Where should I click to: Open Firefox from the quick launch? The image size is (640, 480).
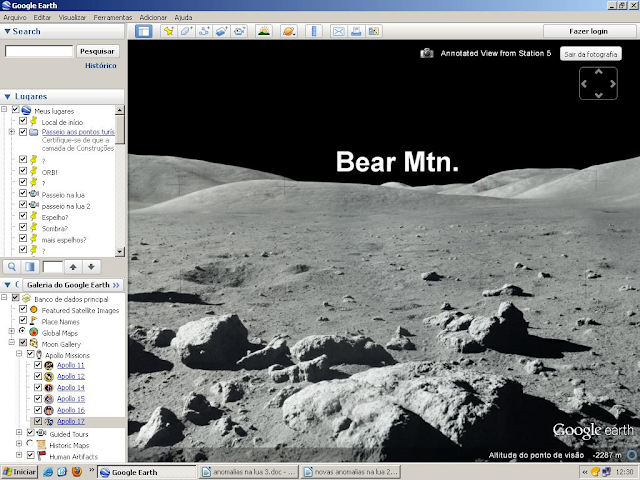pyautogui.click(x=76, y=472)
